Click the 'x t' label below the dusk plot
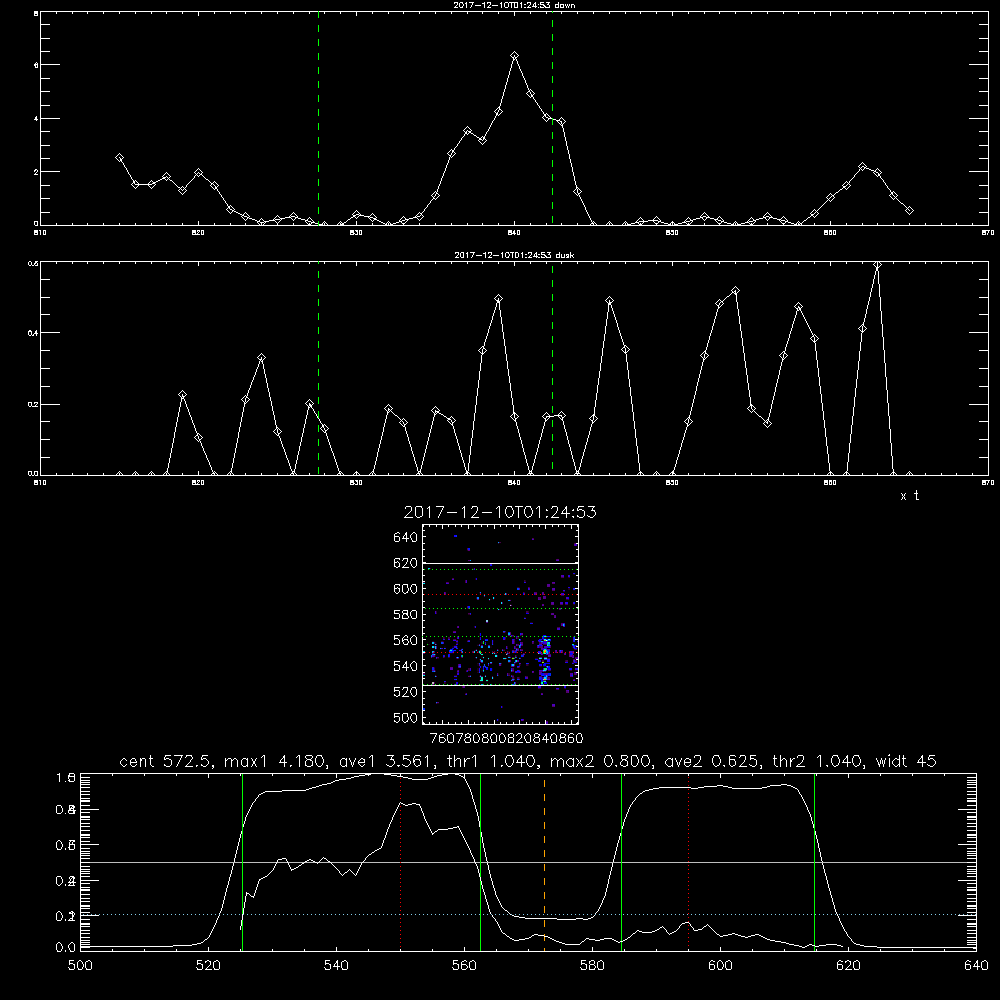Screen dimensions: 1000x1000 pos(909,496)
